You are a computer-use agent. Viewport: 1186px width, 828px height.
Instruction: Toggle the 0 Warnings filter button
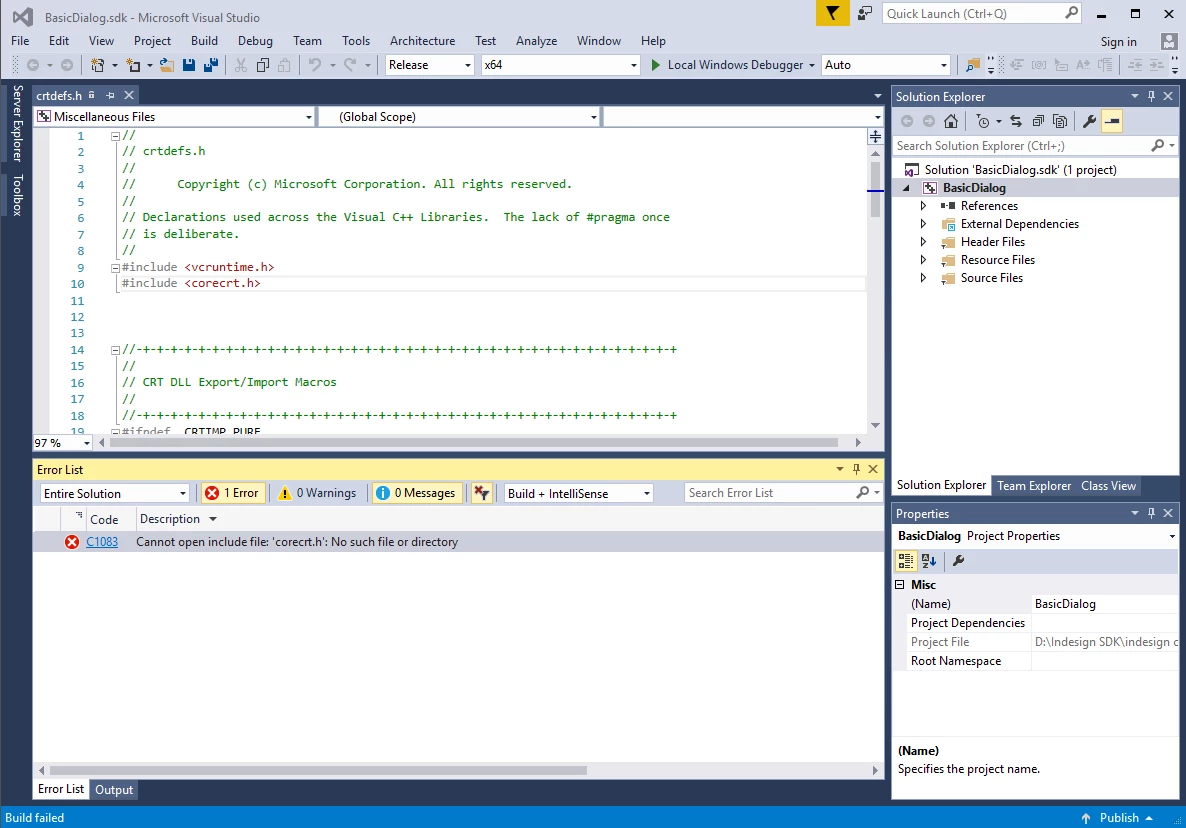(x=318, y=493)
